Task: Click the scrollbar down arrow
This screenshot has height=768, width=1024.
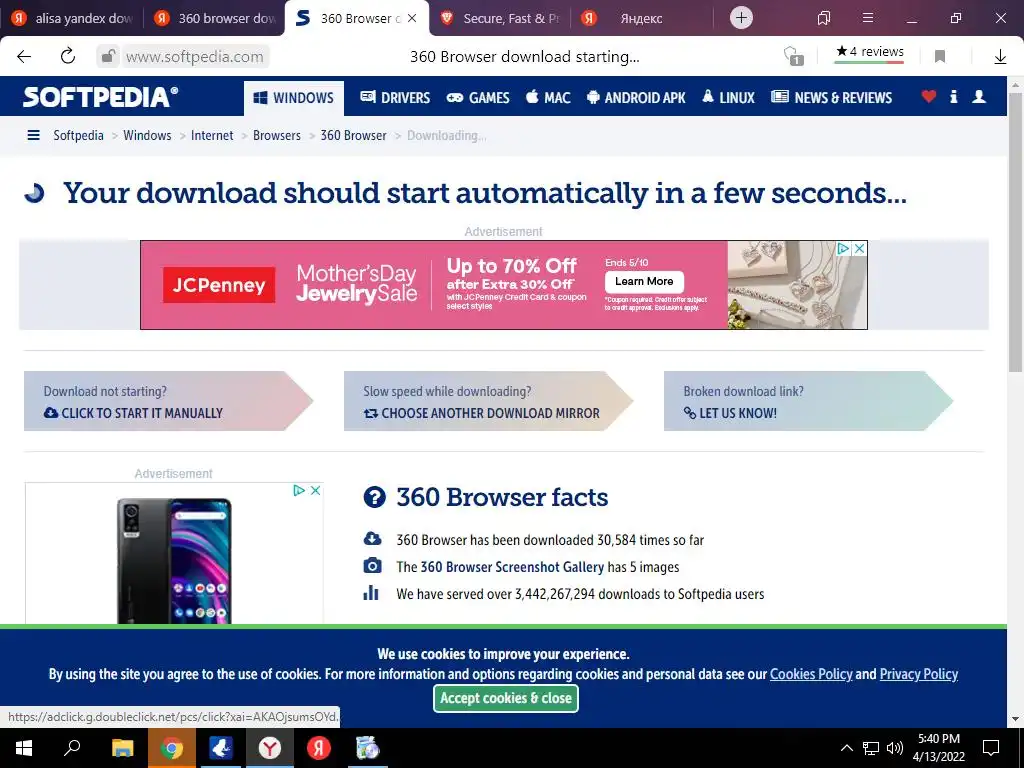Action: [1016, 720]
